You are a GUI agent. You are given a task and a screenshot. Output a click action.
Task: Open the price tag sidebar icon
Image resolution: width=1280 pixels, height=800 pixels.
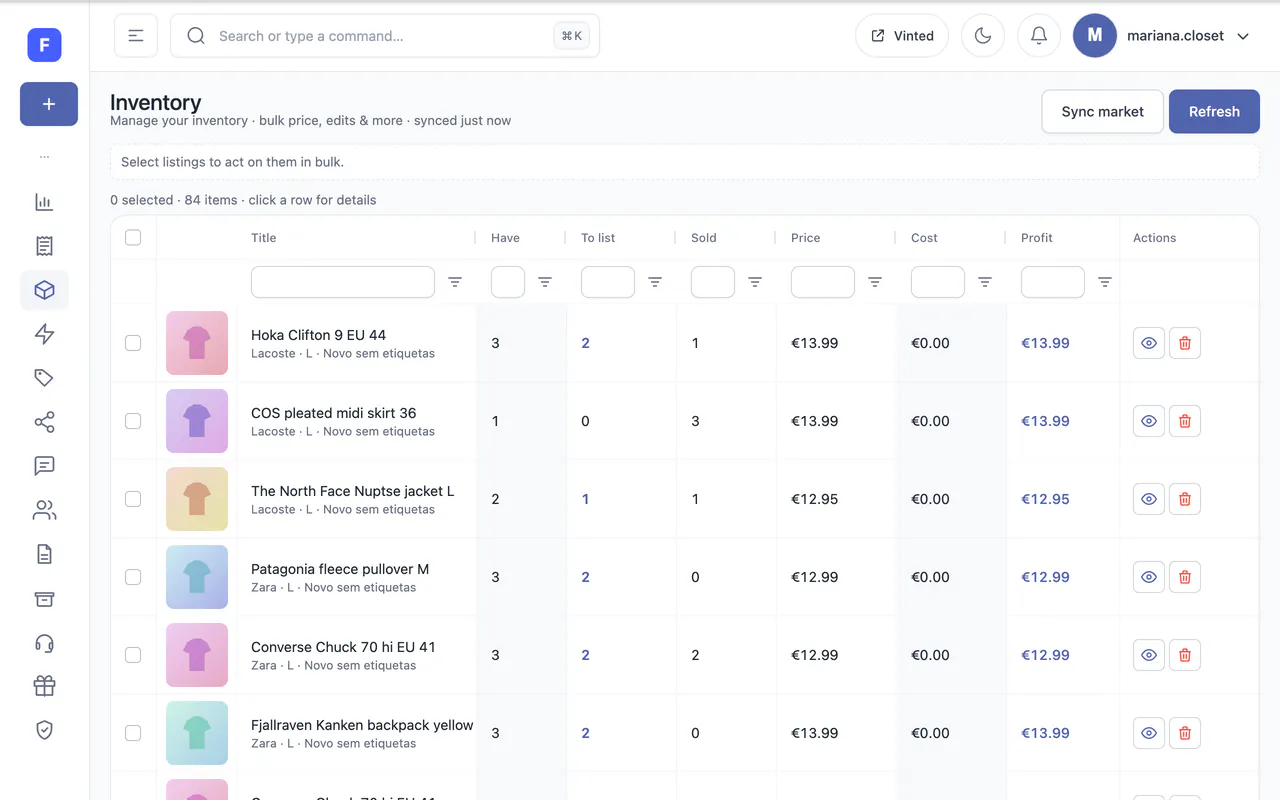[44, 378]
